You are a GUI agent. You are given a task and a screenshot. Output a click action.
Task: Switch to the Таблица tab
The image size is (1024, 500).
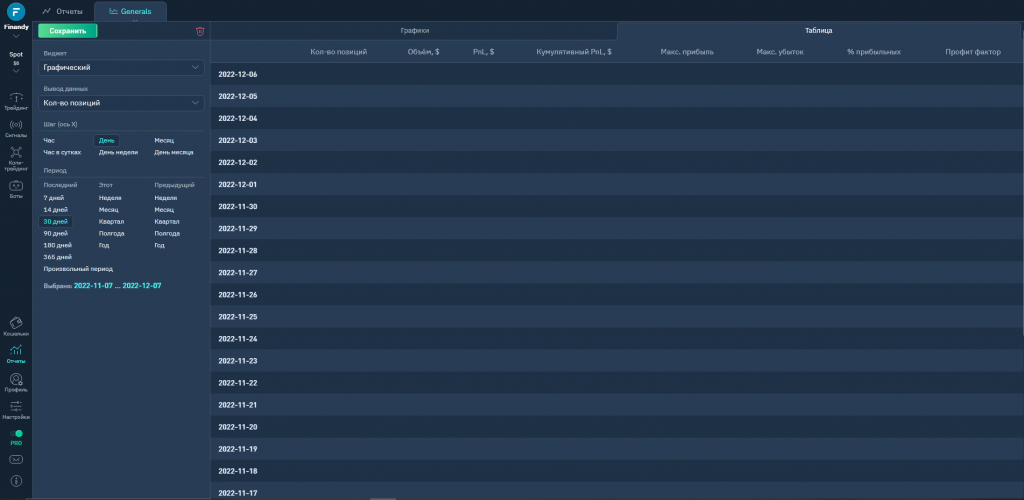(818, 31)
